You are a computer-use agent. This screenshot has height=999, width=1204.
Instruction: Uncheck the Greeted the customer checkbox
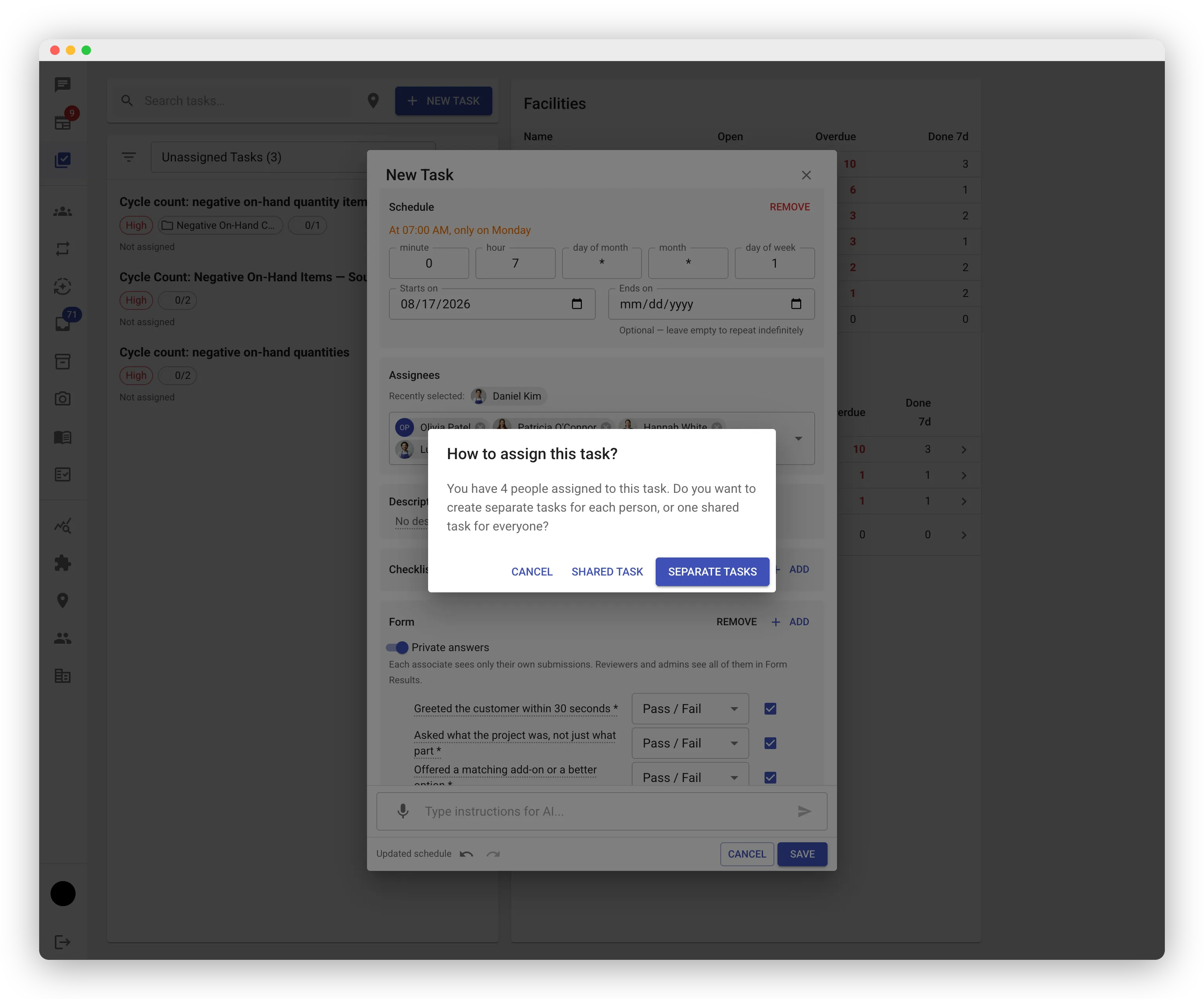pos(770,709)
